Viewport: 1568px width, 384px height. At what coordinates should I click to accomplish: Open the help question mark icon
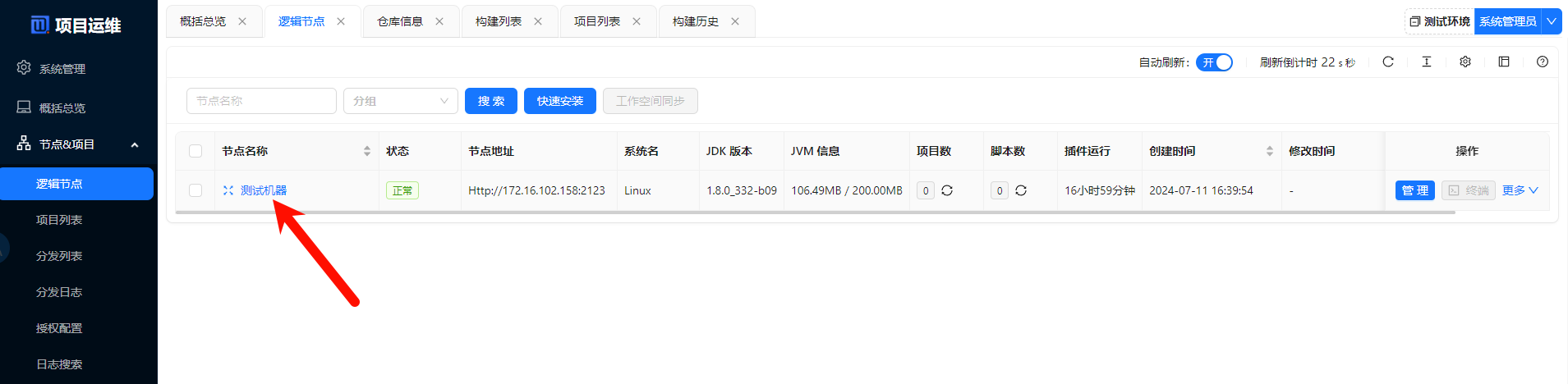(x=1543, y=62)
